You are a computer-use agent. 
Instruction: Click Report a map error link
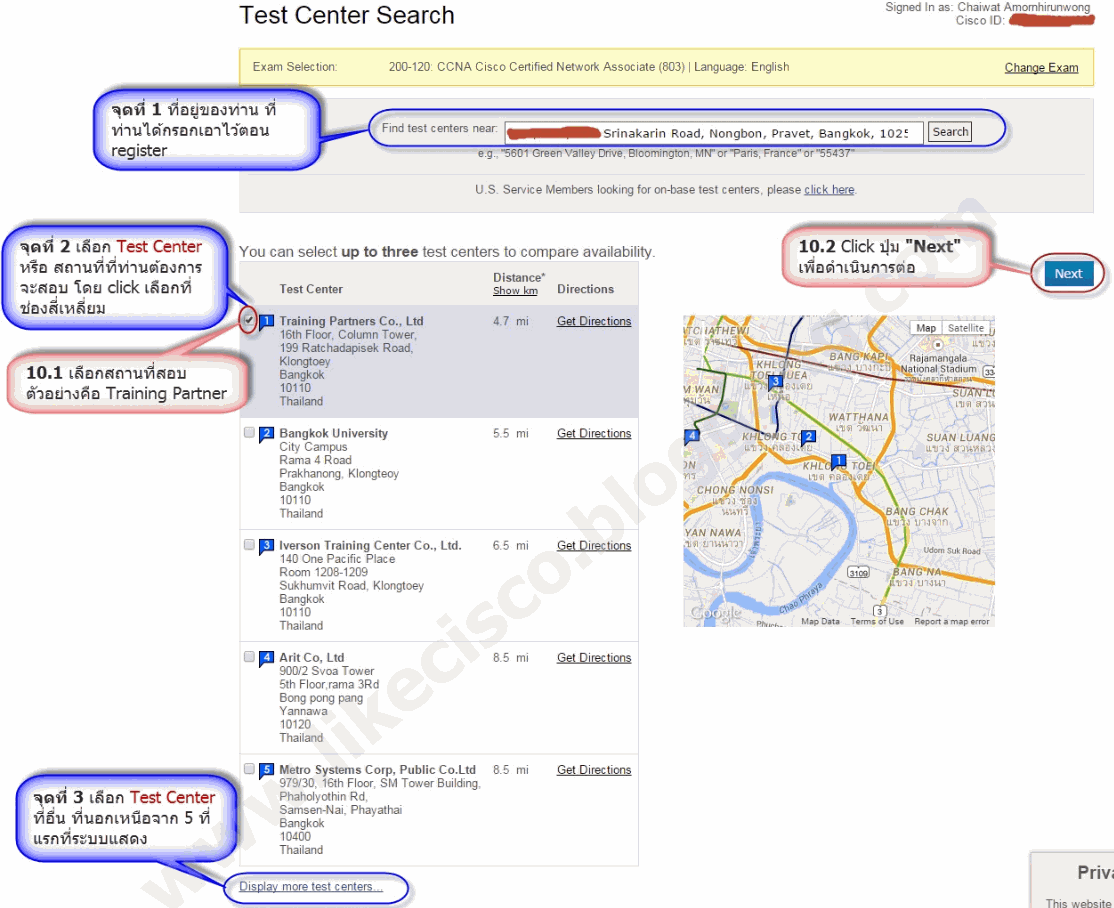pos(951,622)
